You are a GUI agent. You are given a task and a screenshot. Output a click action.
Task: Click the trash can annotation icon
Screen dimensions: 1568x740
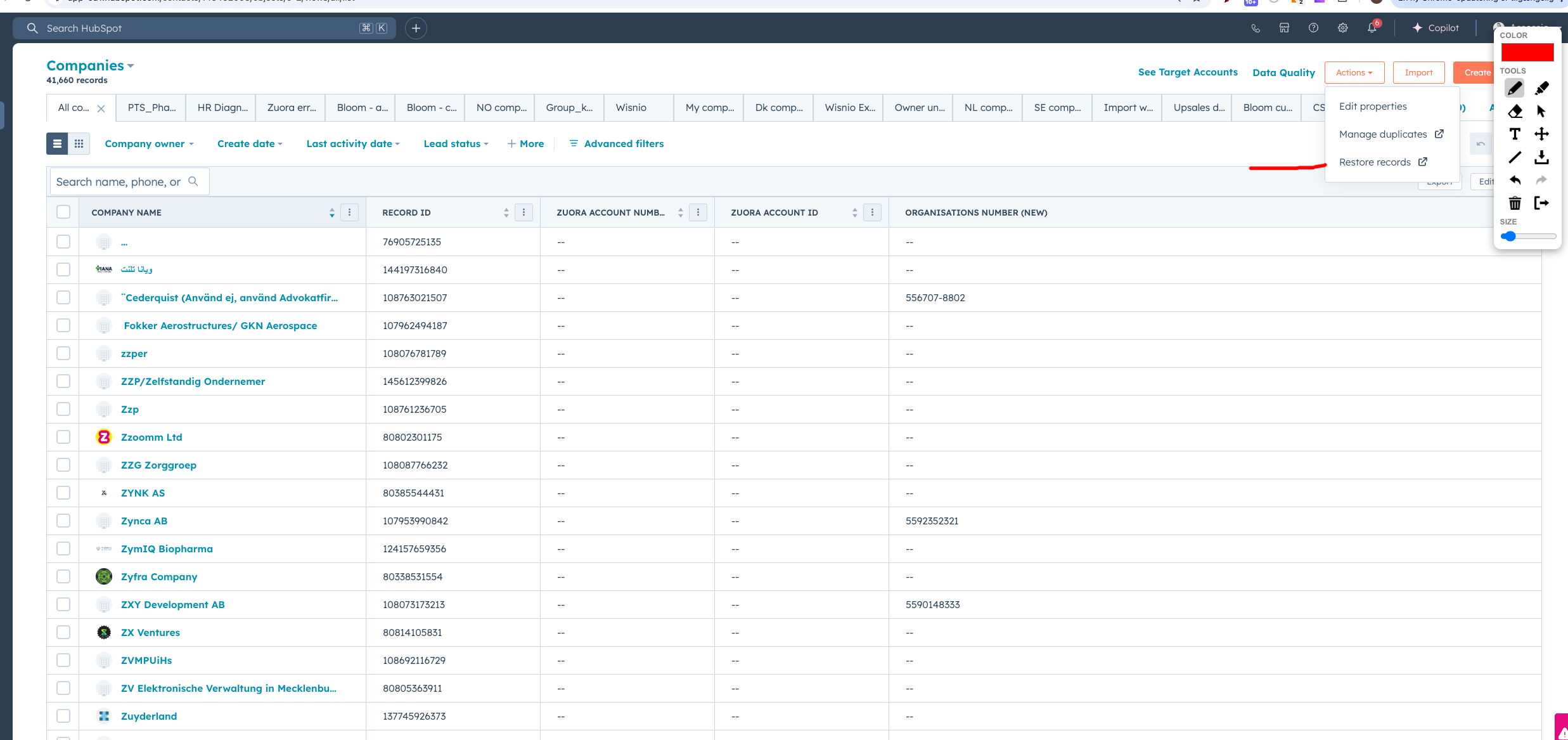1515,203
